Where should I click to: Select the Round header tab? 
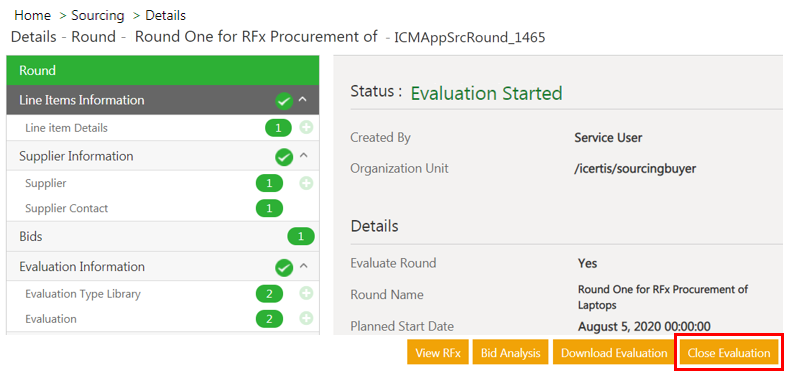[163, 71]
